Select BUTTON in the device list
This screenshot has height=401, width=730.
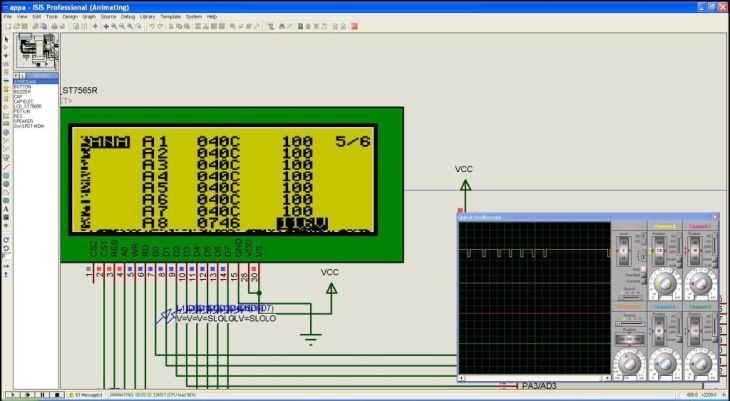click(x=22, y=87)
